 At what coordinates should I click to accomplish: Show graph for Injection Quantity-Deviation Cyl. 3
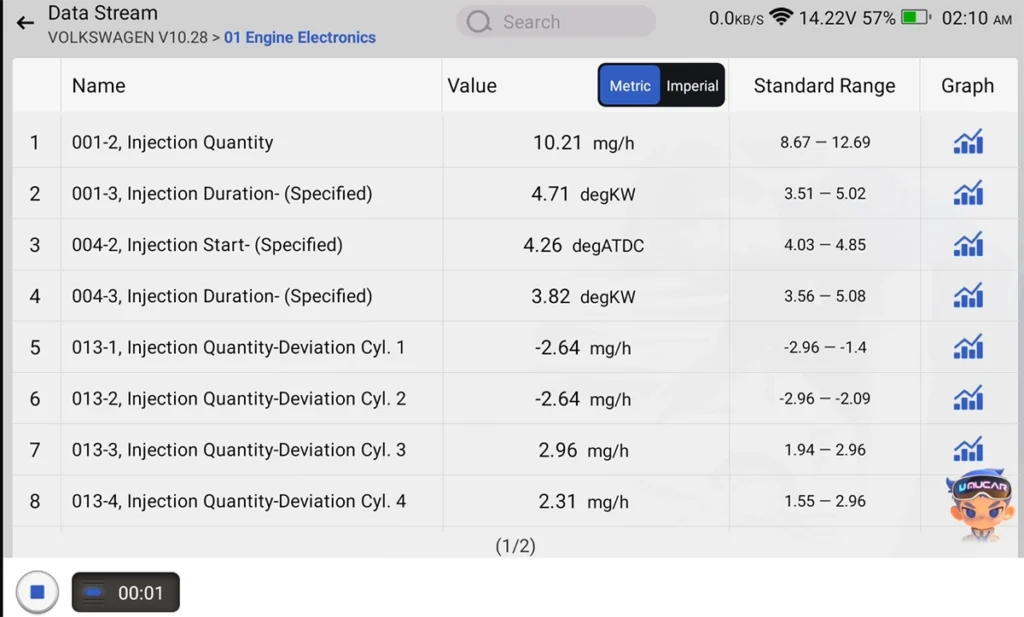[967, 448]
